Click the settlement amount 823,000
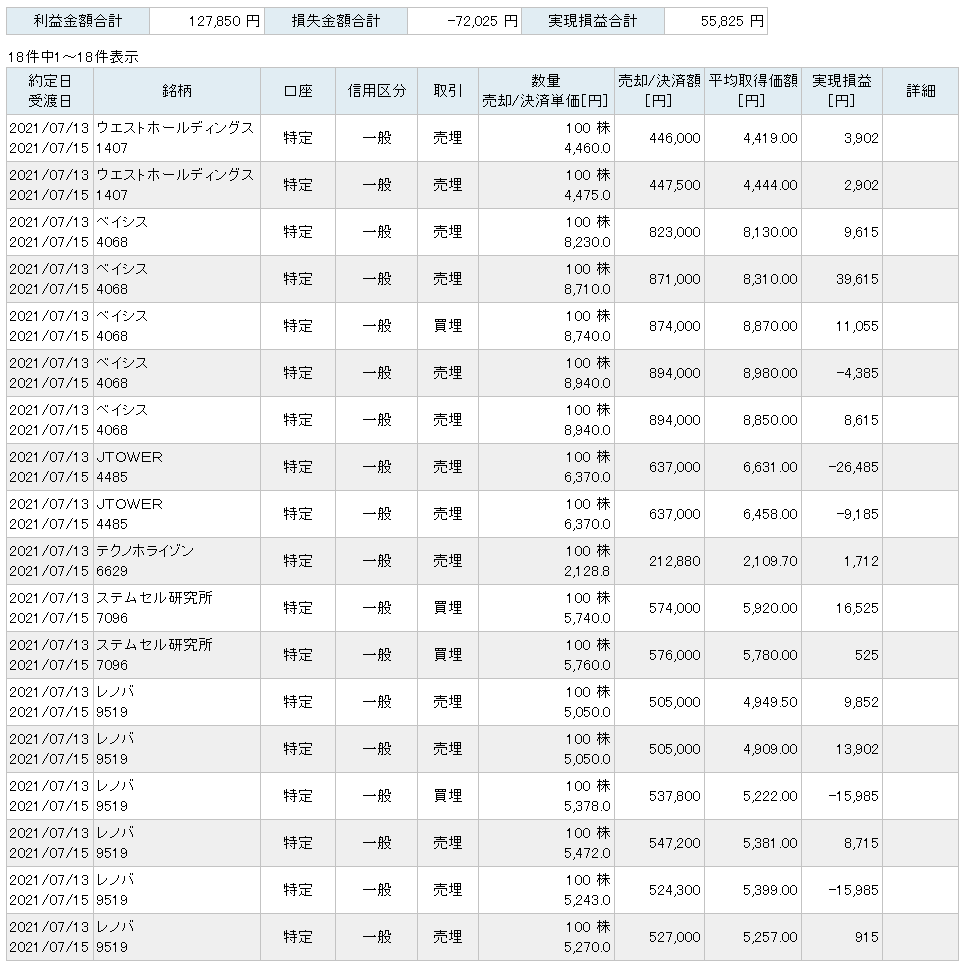The width and height of the screenshot is (962, 966). pos(674,232)
